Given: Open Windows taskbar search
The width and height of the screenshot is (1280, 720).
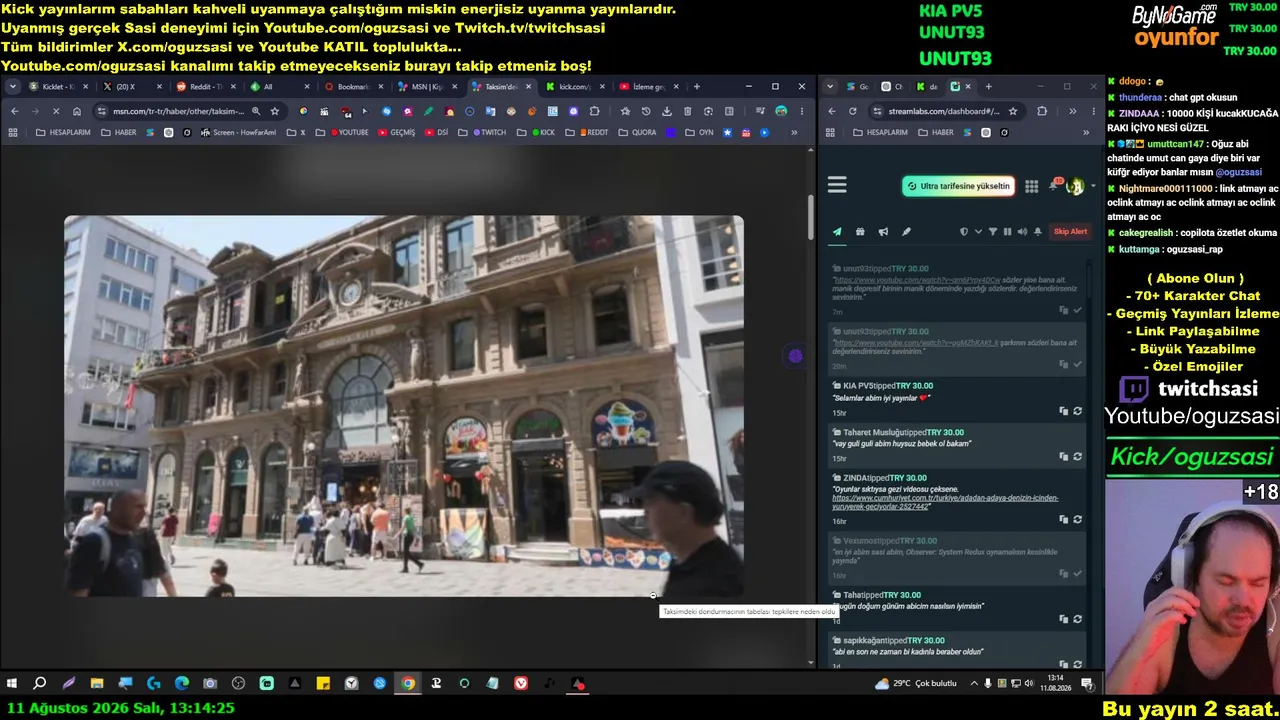Looking at the screenshot, I should [40, 684].
